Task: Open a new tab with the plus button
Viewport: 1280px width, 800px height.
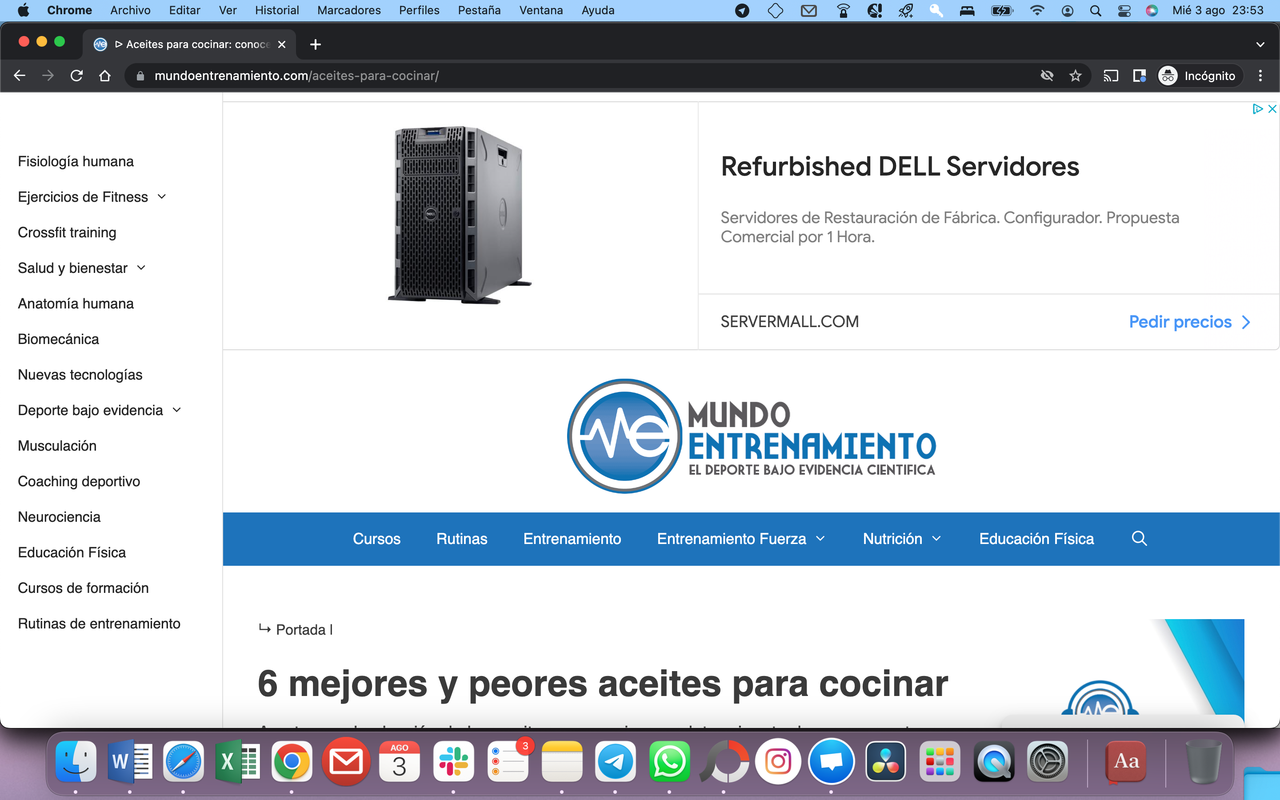Action: coord(315,44)
